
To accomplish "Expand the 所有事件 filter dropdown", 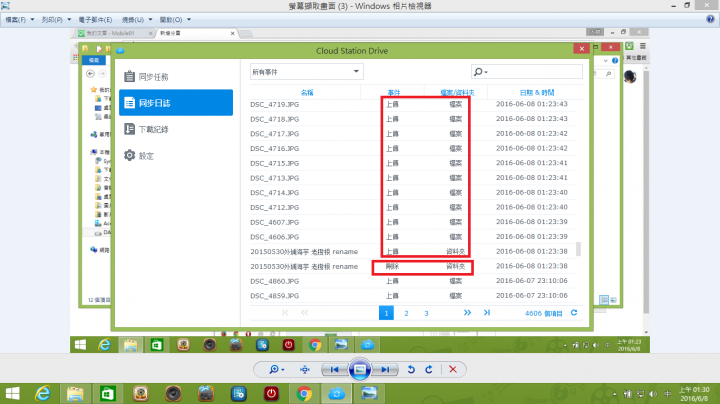I will click(306, 72).
